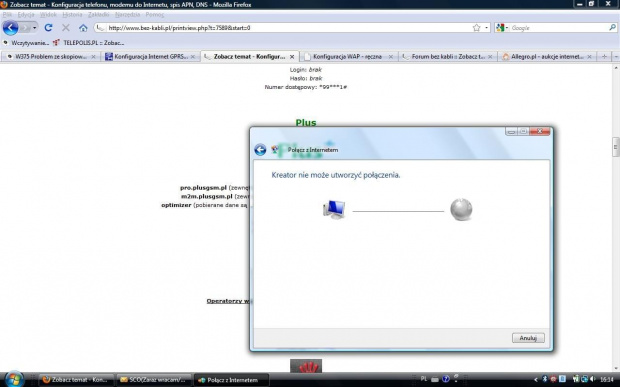Click the back arrow in the connection wizard
The image size is (620, 387).
[x=260, y=150]
